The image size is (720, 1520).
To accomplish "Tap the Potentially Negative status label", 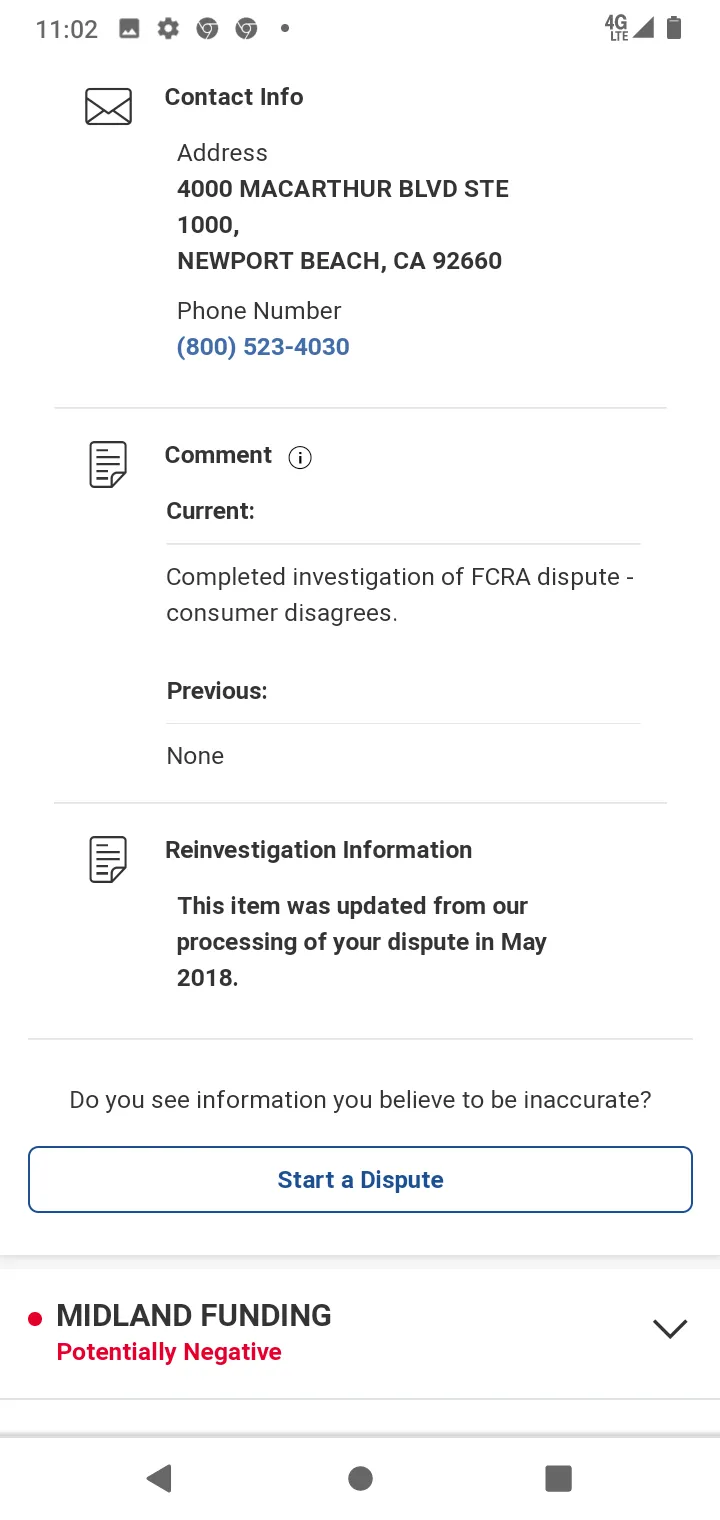I will tap(169, 1352).
